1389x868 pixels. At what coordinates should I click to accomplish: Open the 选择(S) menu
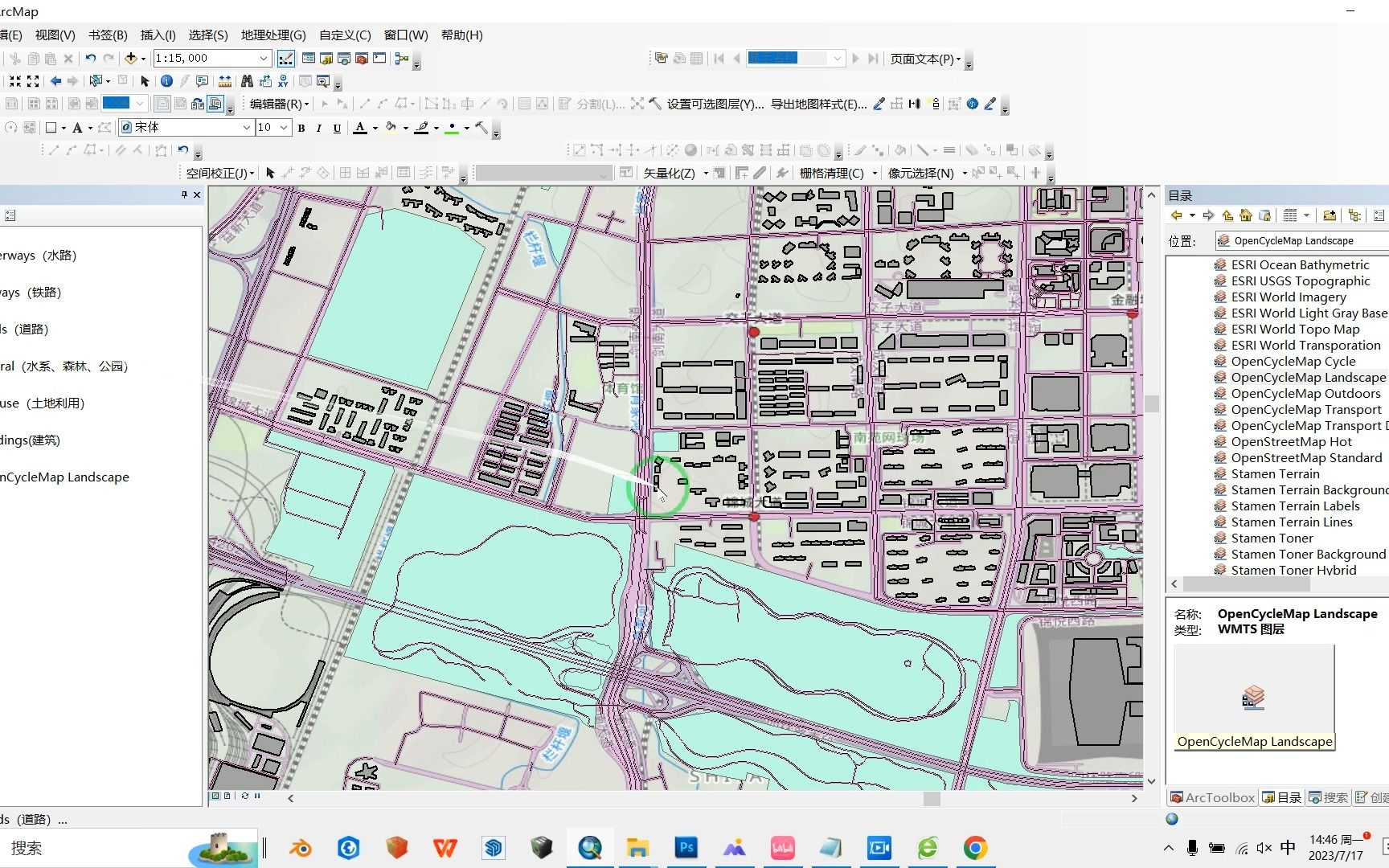(x=208, y=35)
